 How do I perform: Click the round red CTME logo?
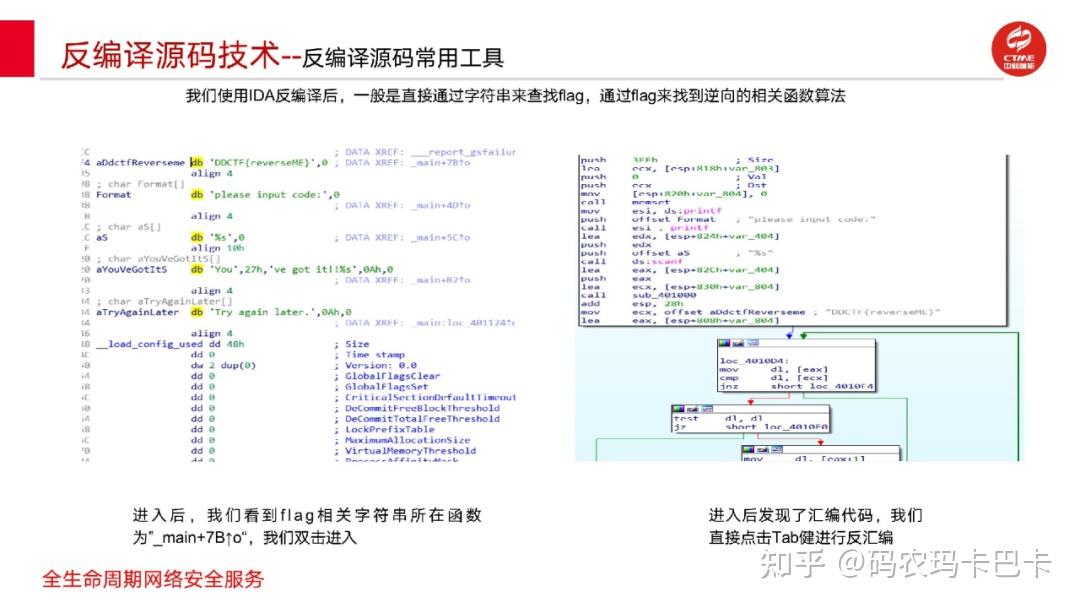click(1018, 49)
